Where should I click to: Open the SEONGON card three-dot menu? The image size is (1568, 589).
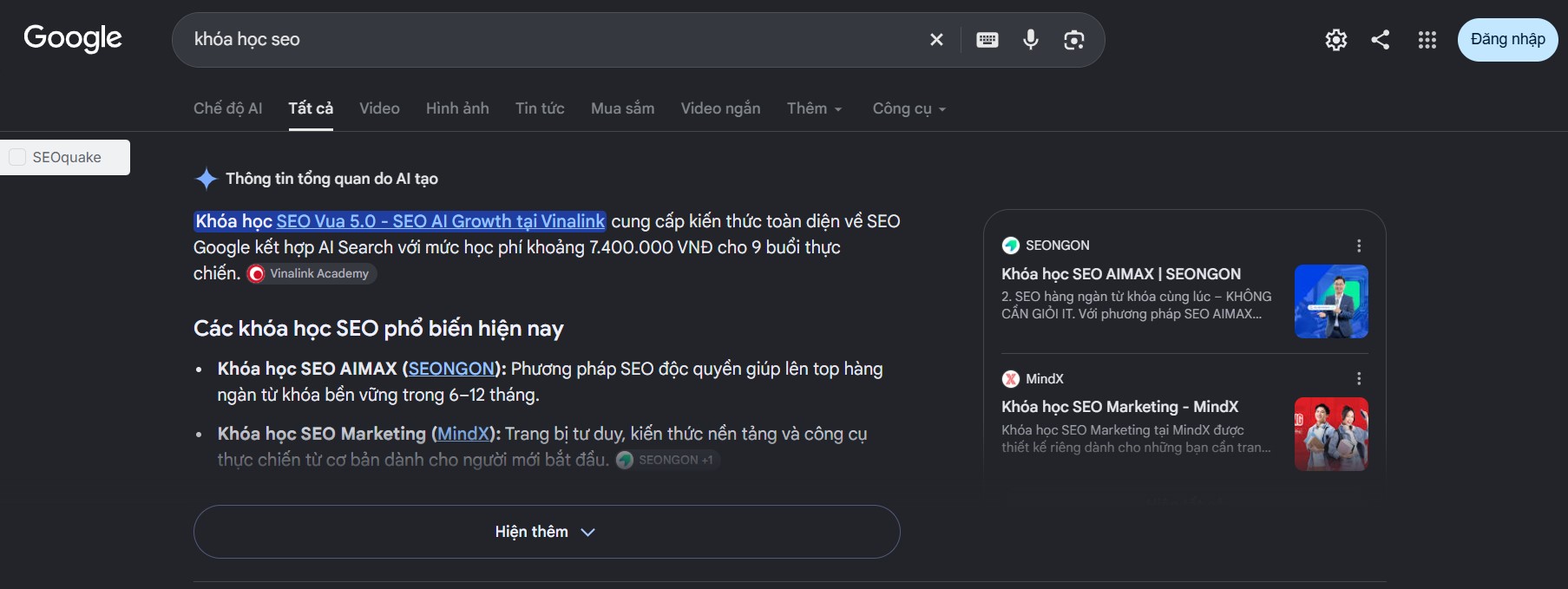1359,245
